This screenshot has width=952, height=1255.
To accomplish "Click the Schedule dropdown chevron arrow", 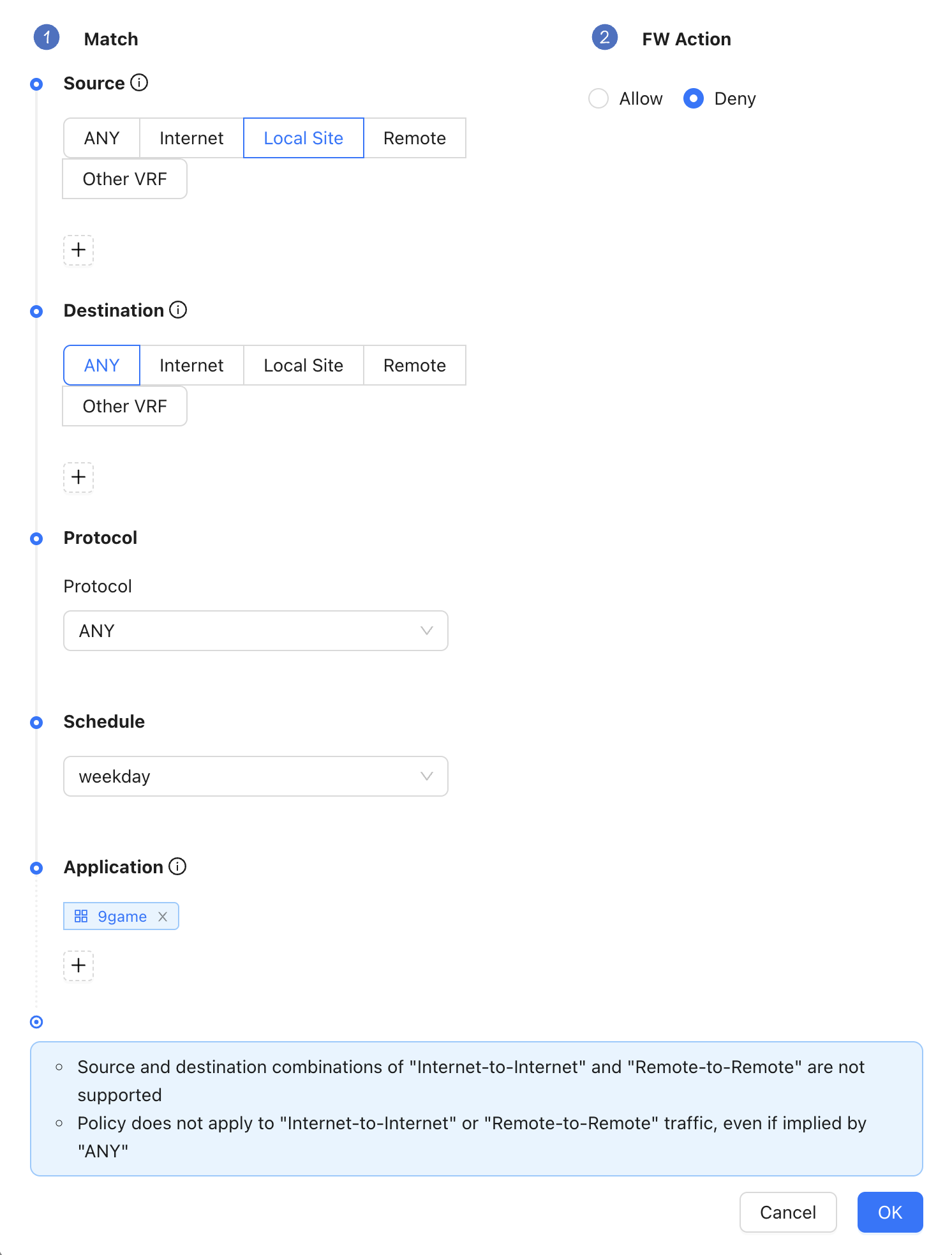I will click(427, 776).
